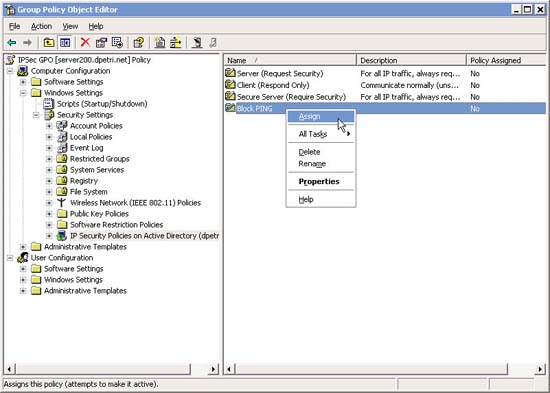
Task: Expand the Public Key Policies node
Action: [49, 214]
